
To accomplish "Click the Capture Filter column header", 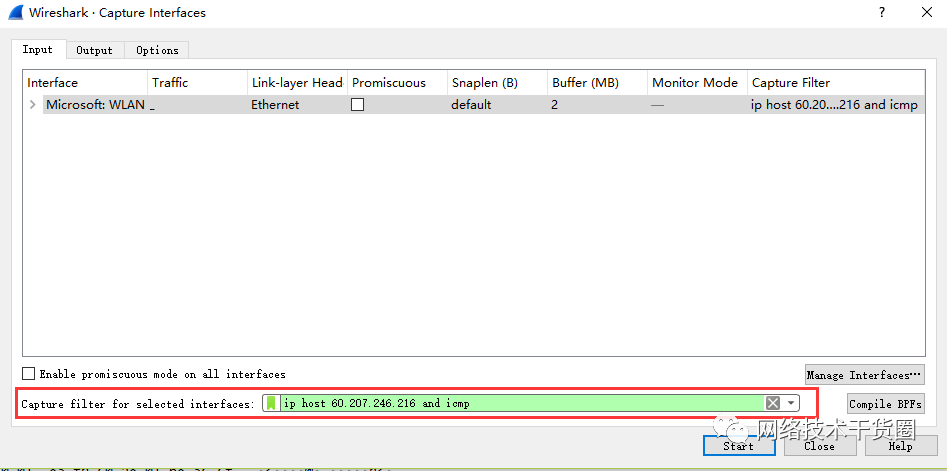I will coord(836,83).
